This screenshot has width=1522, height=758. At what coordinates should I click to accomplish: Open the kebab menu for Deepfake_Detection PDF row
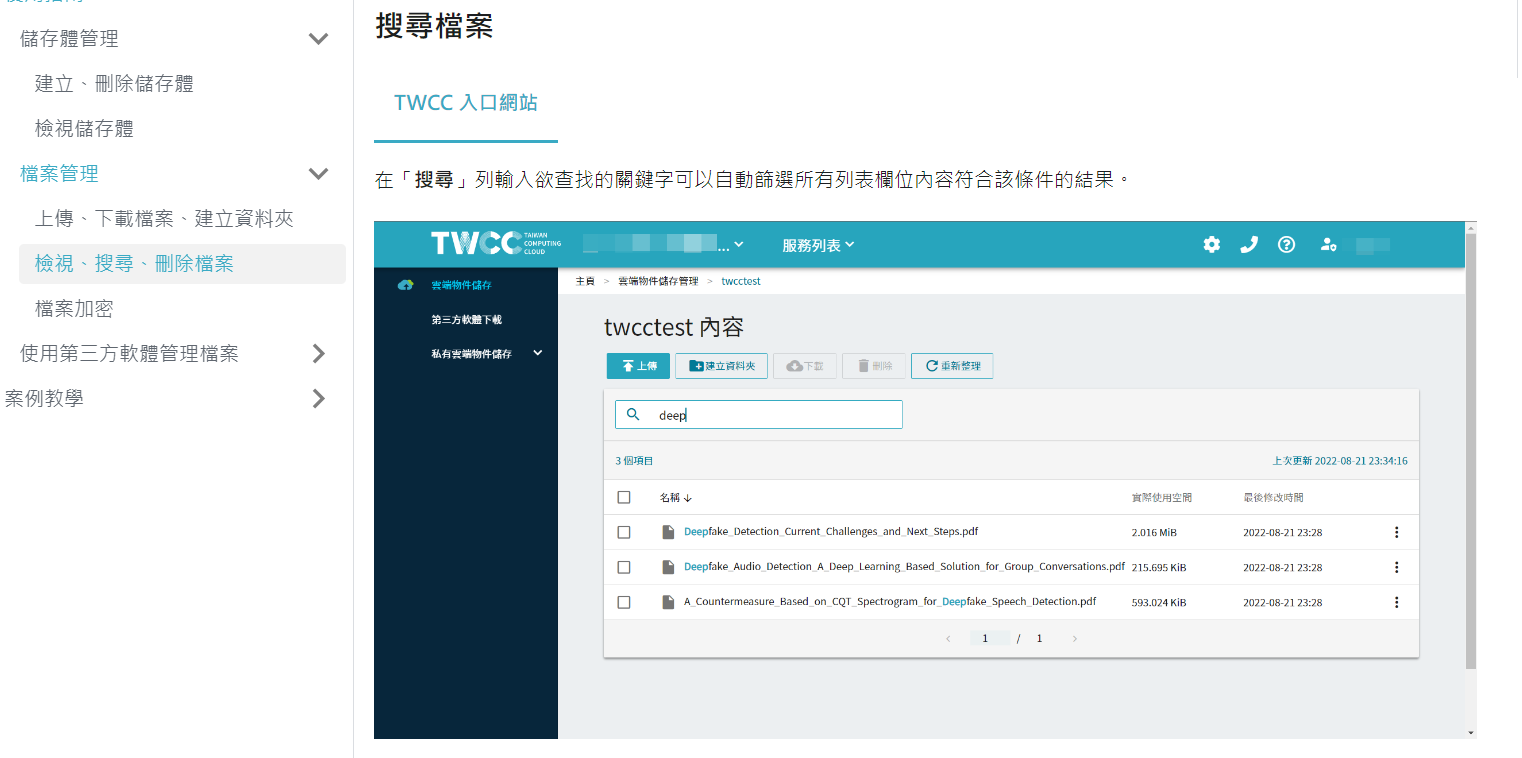pos(1397,532)
